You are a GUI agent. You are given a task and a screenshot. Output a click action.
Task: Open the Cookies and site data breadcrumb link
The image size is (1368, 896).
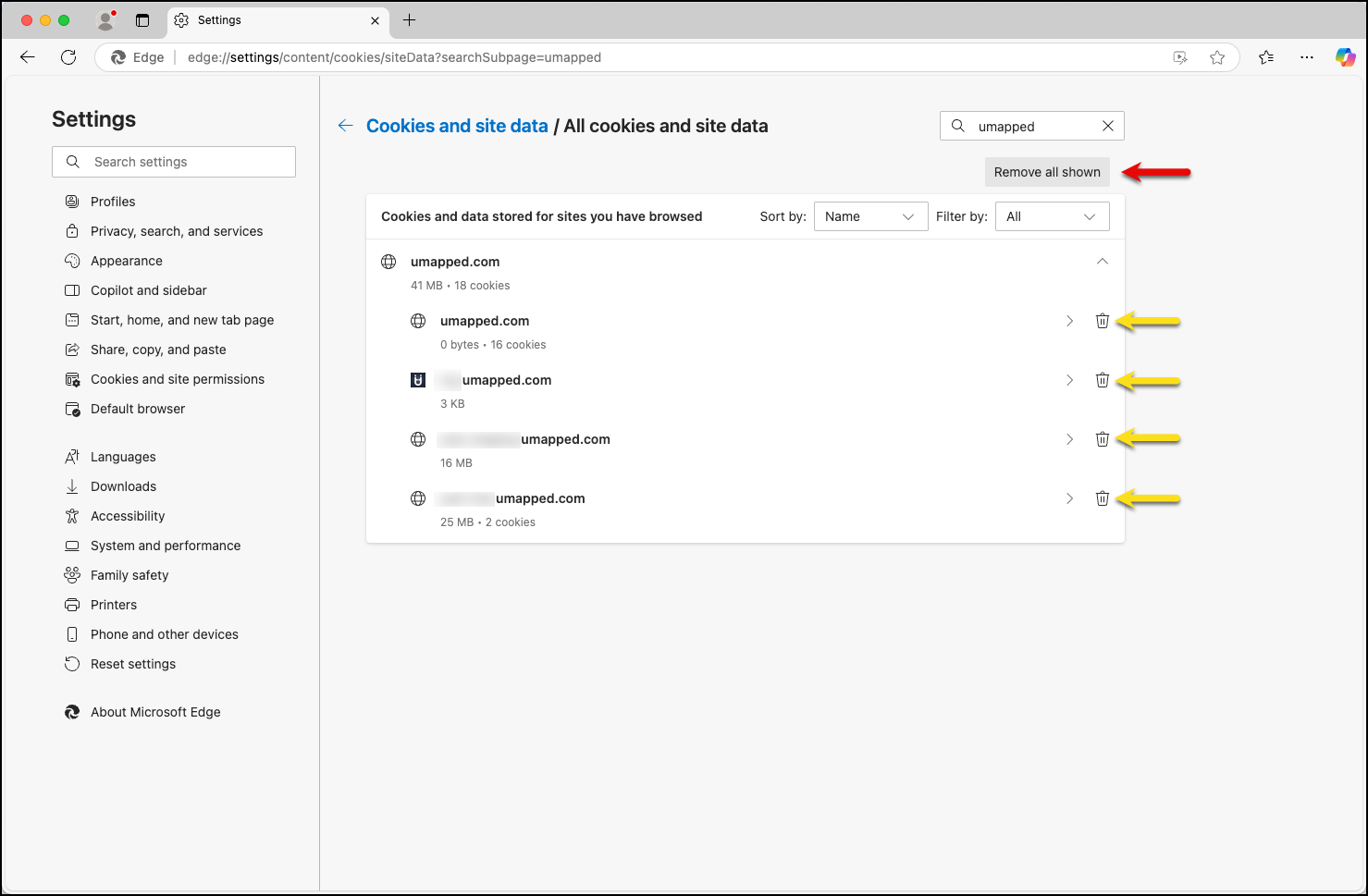point(457,126)
